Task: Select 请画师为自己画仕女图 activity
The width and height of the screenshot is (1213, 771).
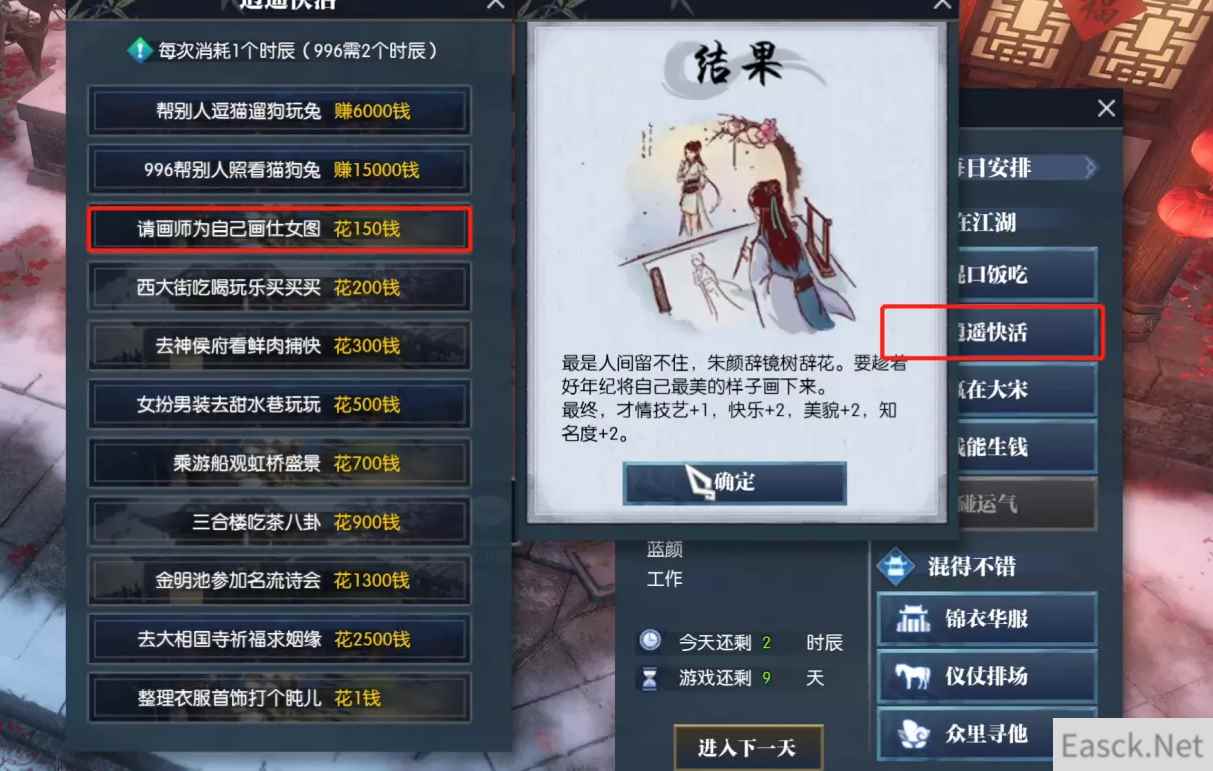Action: tap(279, 229)
